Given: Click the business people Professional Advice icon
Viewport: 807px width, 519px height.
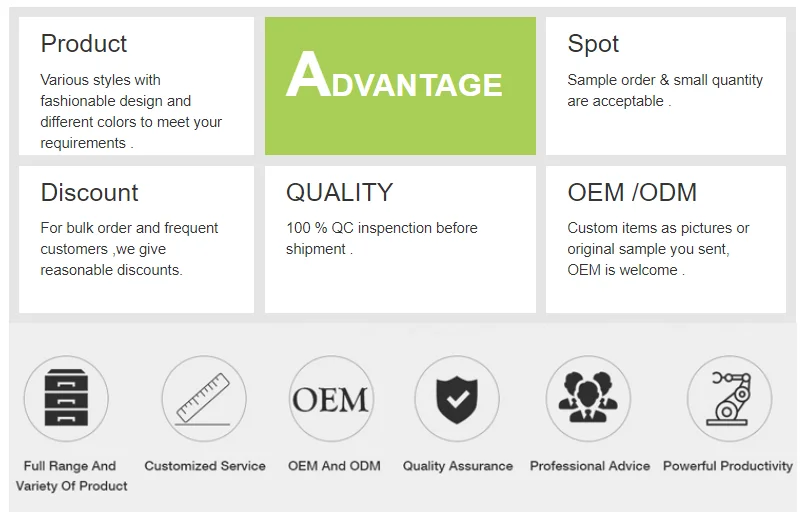Looking at the screenshot, I should click(x=588, y=398).
